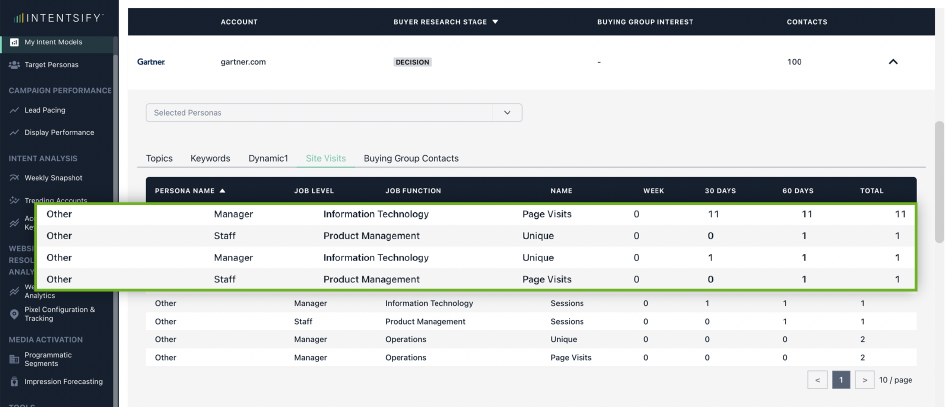Image resolution: width=946 pixels, height=407 pixels.
Task: Open the Selected Personas dropdown
Action: [334, 113]
